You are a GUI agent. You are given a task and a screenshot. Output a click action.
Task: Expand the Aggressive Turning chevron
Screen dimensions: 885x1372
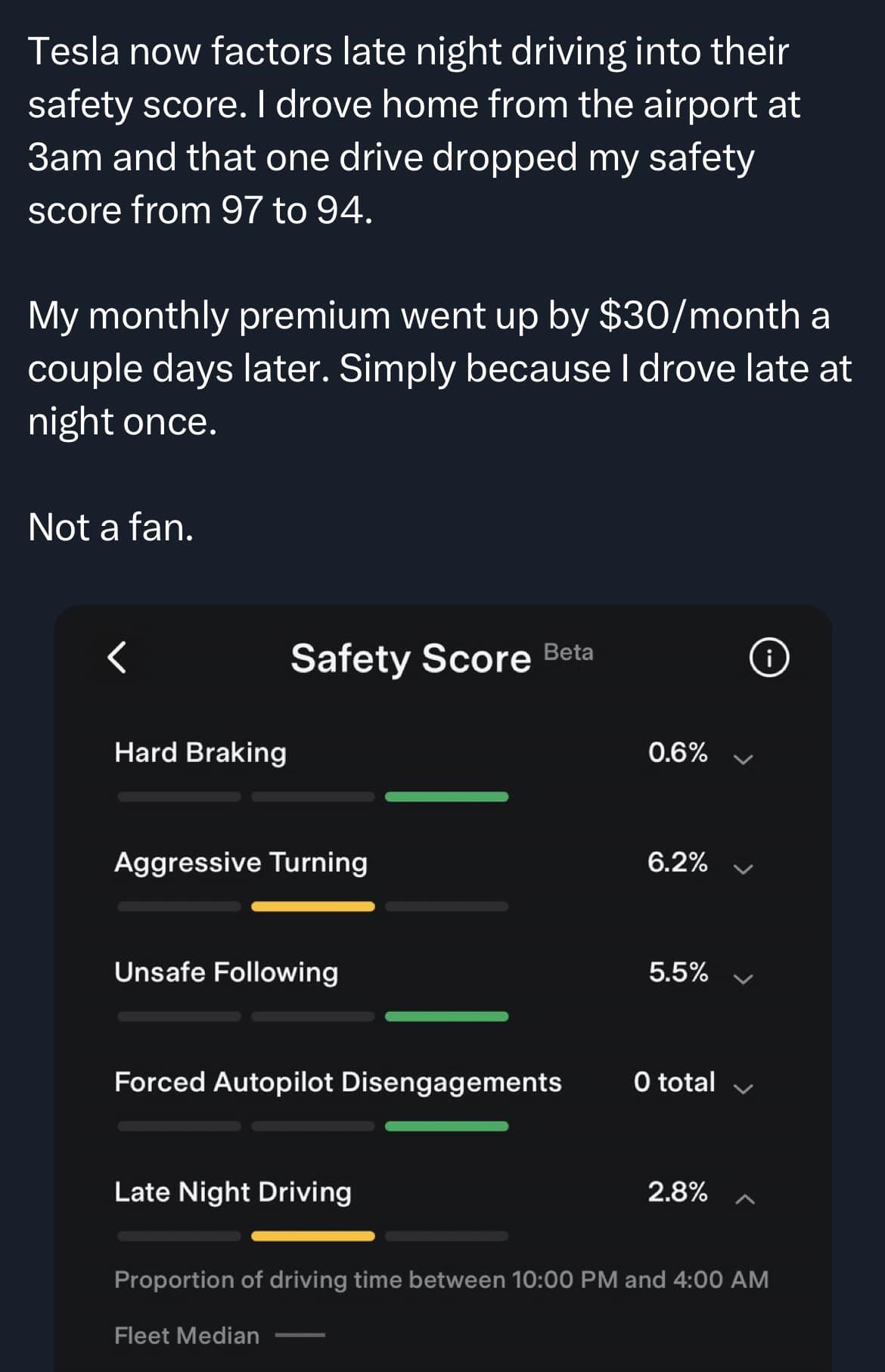[744, 869]
